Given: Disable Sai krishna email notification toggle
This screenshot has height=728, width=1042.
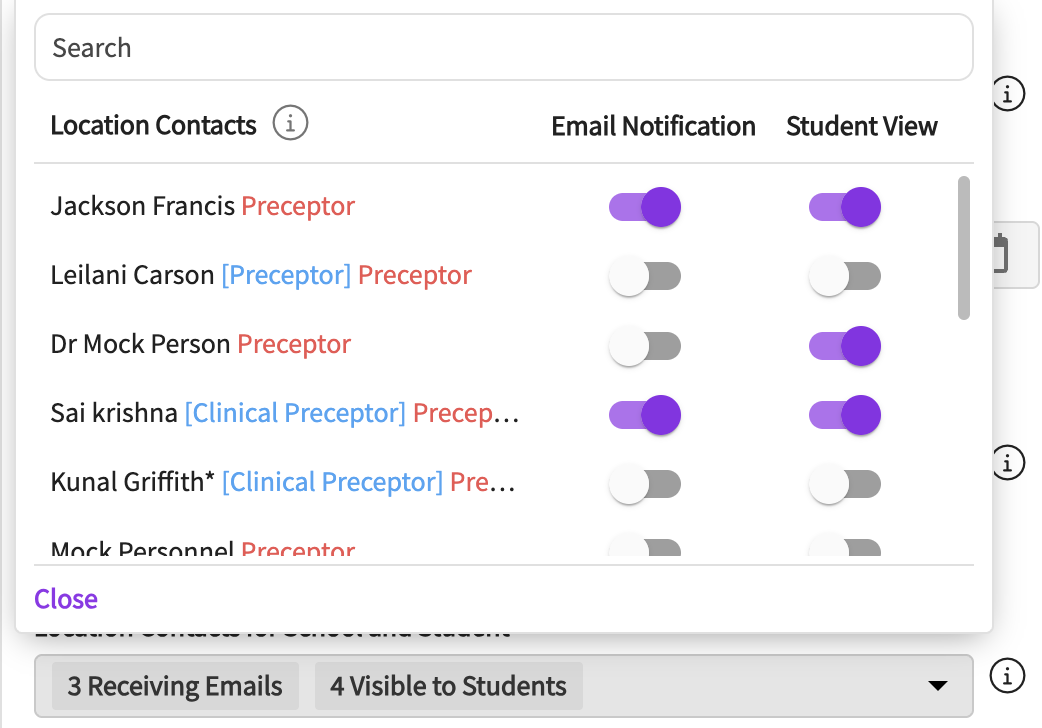Looking at the screenshot, I should tap(645, 415).
